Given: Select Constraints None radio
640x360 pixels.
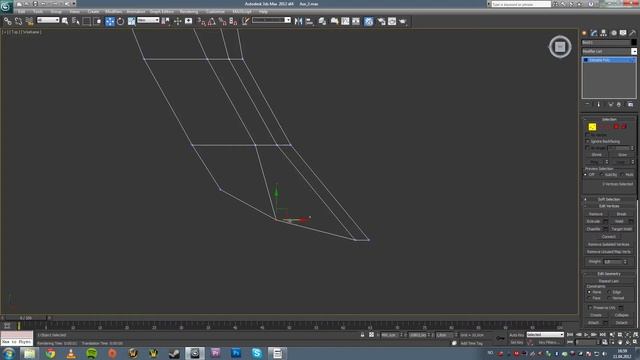Looking at the screenshot, I should coord(589,292).
